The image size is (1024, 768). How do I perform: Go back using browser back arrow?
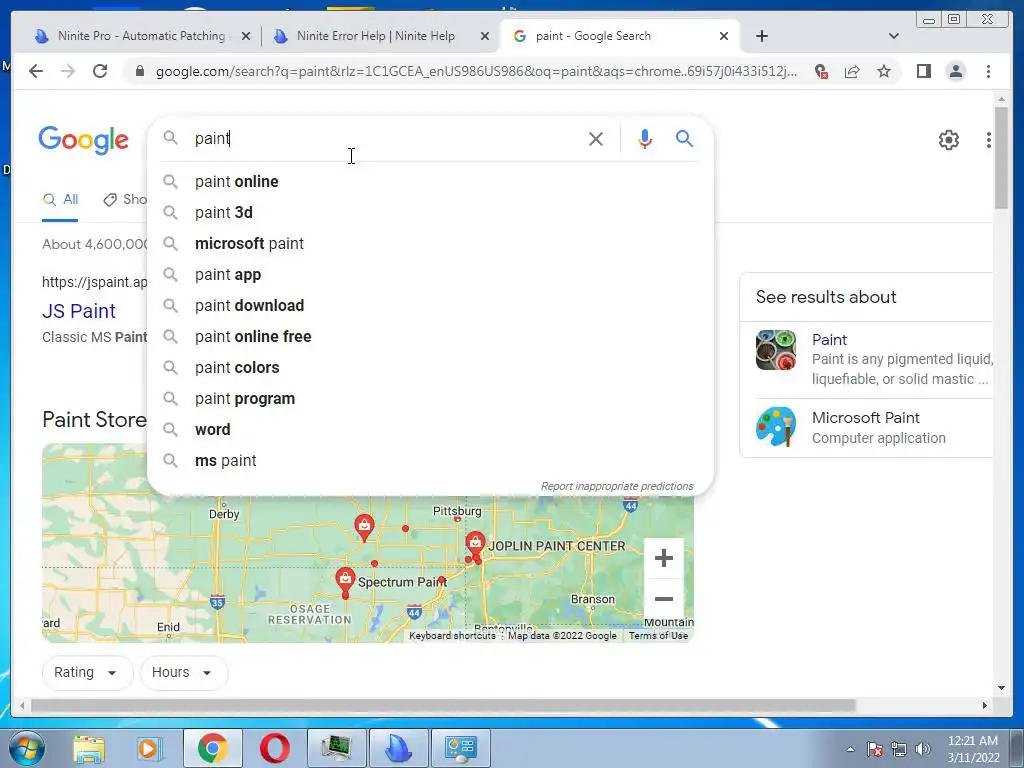pyautogui.click(x=36, y=71)
